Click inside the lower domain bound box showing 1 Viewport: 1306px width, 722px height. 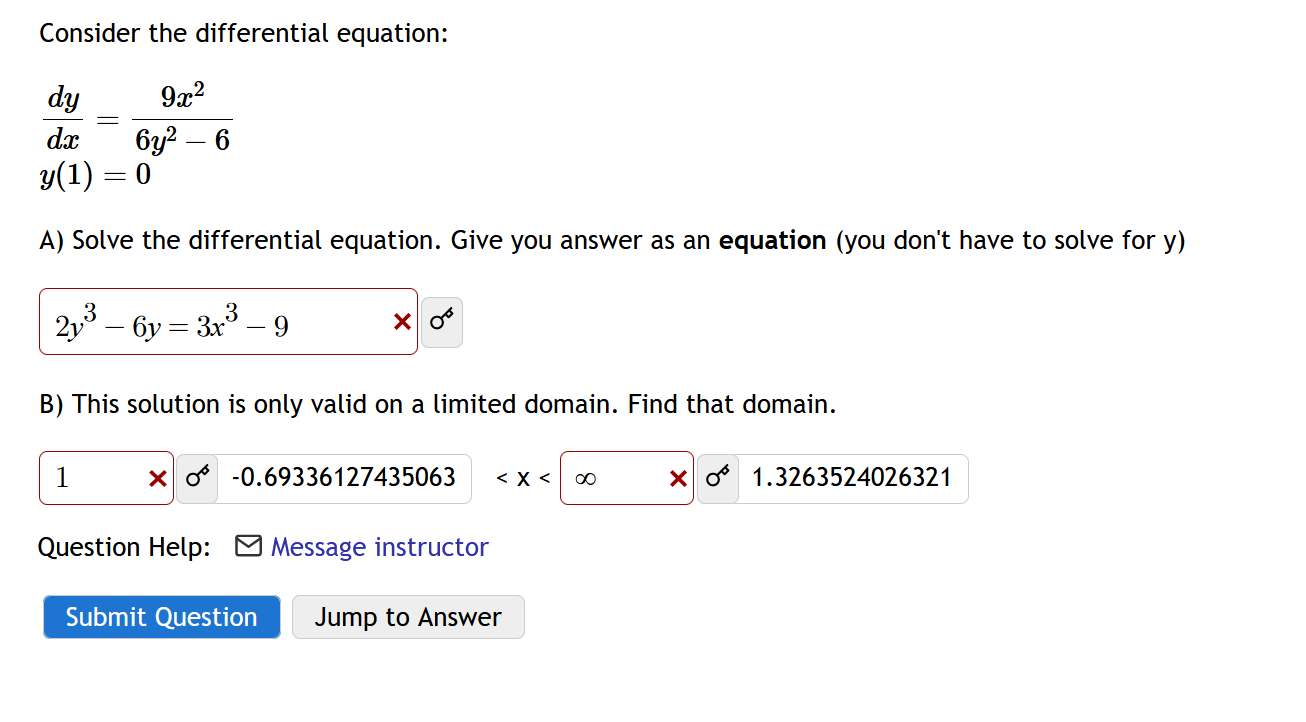coord(90,478)
